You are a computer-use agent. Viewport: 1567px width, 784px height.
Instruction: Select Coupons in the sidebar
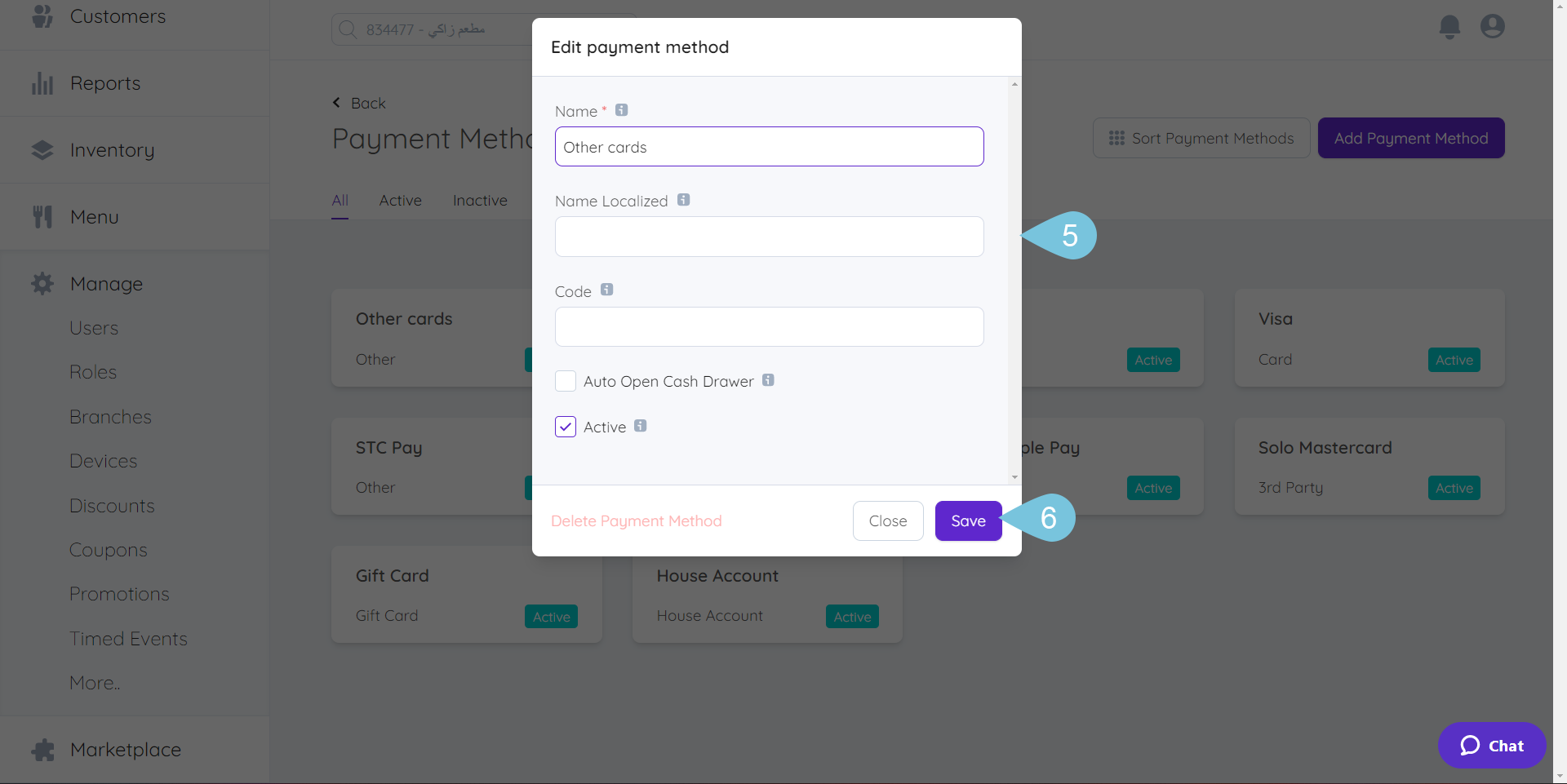(x=108, y=549)
